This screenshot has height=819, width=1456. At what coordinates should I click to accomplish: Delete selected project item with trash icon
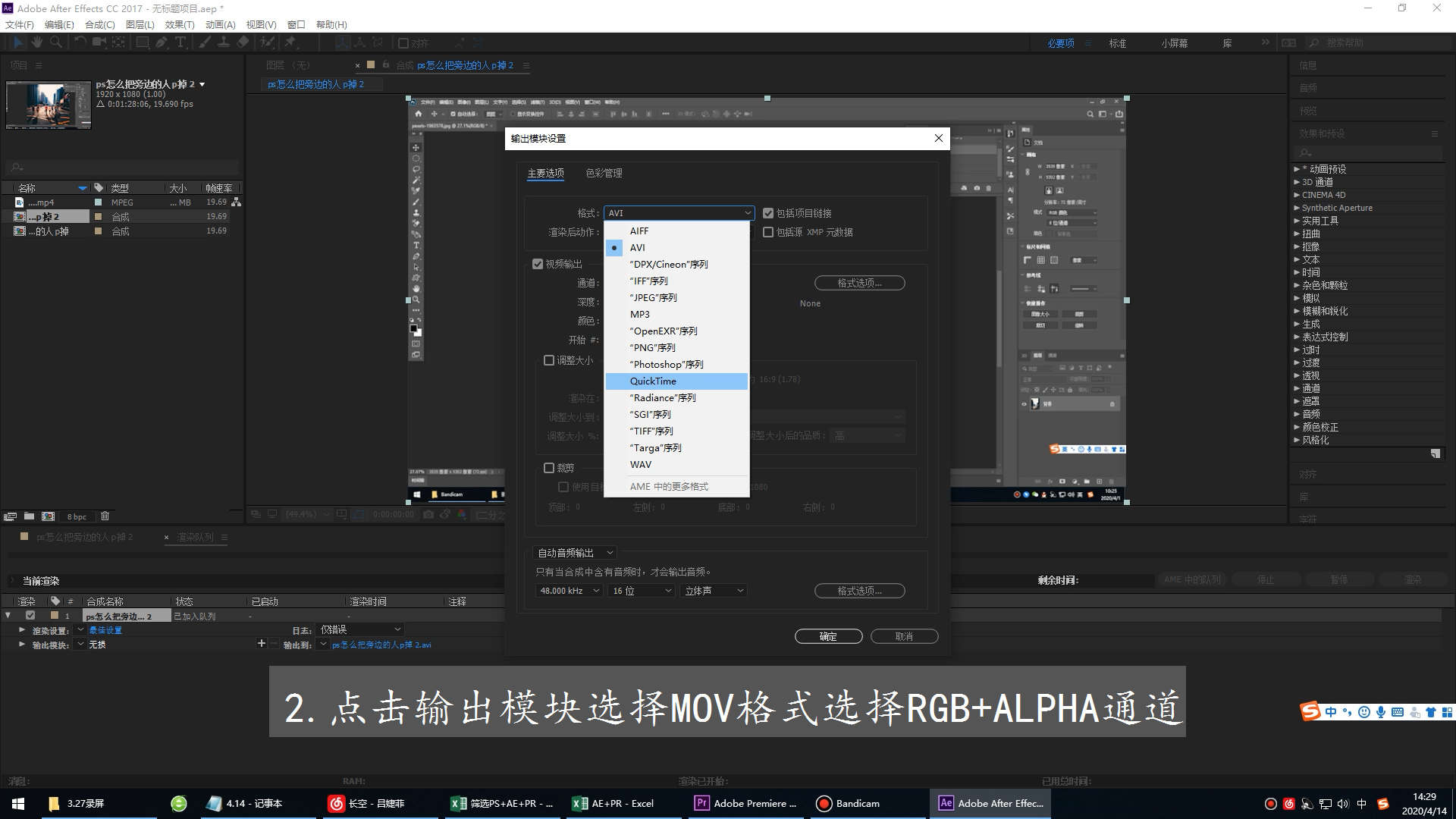(105, 516)
